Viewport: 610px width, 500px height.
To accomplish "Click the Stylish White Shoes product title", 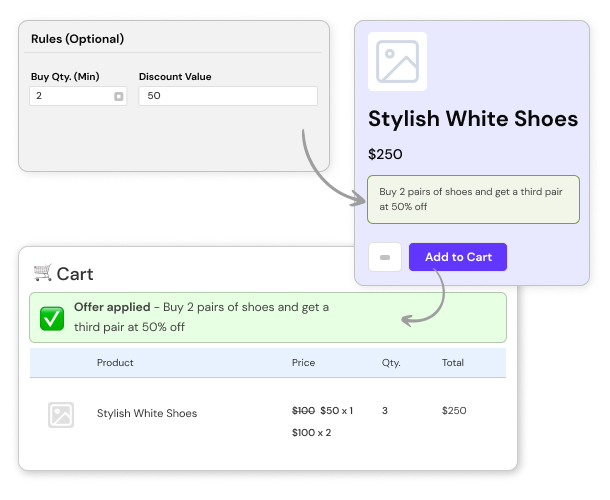I will [473, 119].
